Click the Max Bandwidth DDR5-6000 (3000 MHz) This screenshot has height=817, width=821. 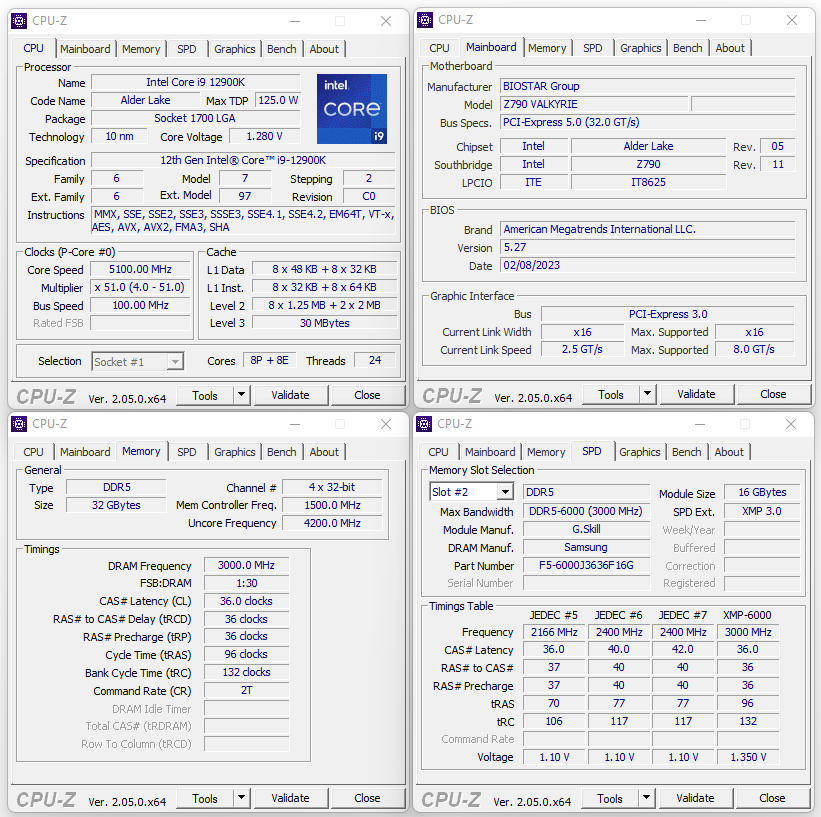click(586, 511)
